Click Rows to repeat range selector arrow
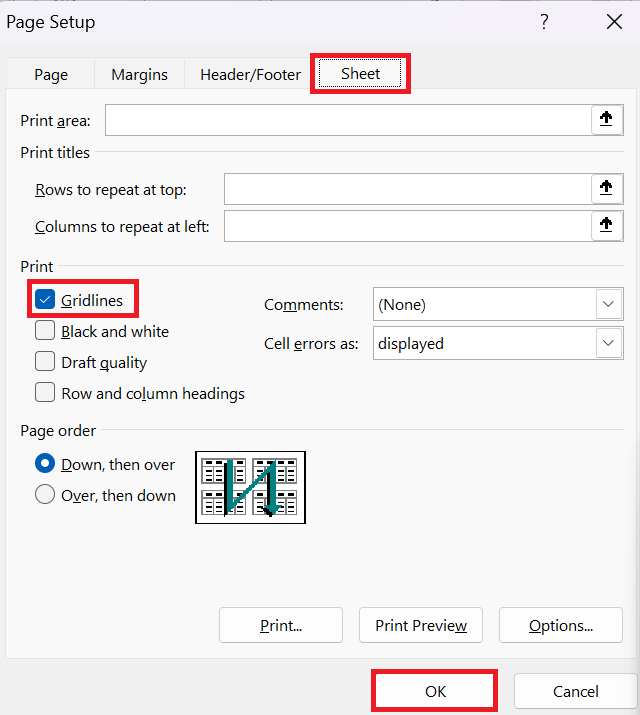Viewport: 640px width, 715px height. [x=607, y=188]
